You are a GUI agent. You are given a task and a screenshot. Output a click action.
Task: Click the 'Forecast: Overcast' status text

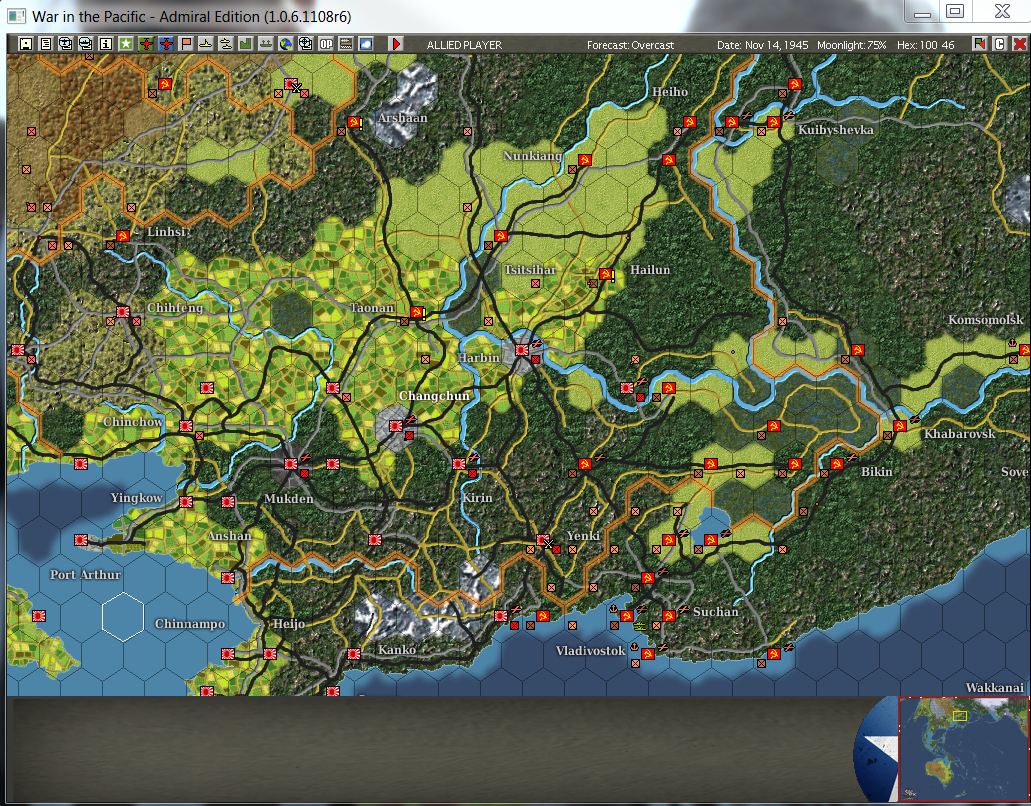(631, 45)
